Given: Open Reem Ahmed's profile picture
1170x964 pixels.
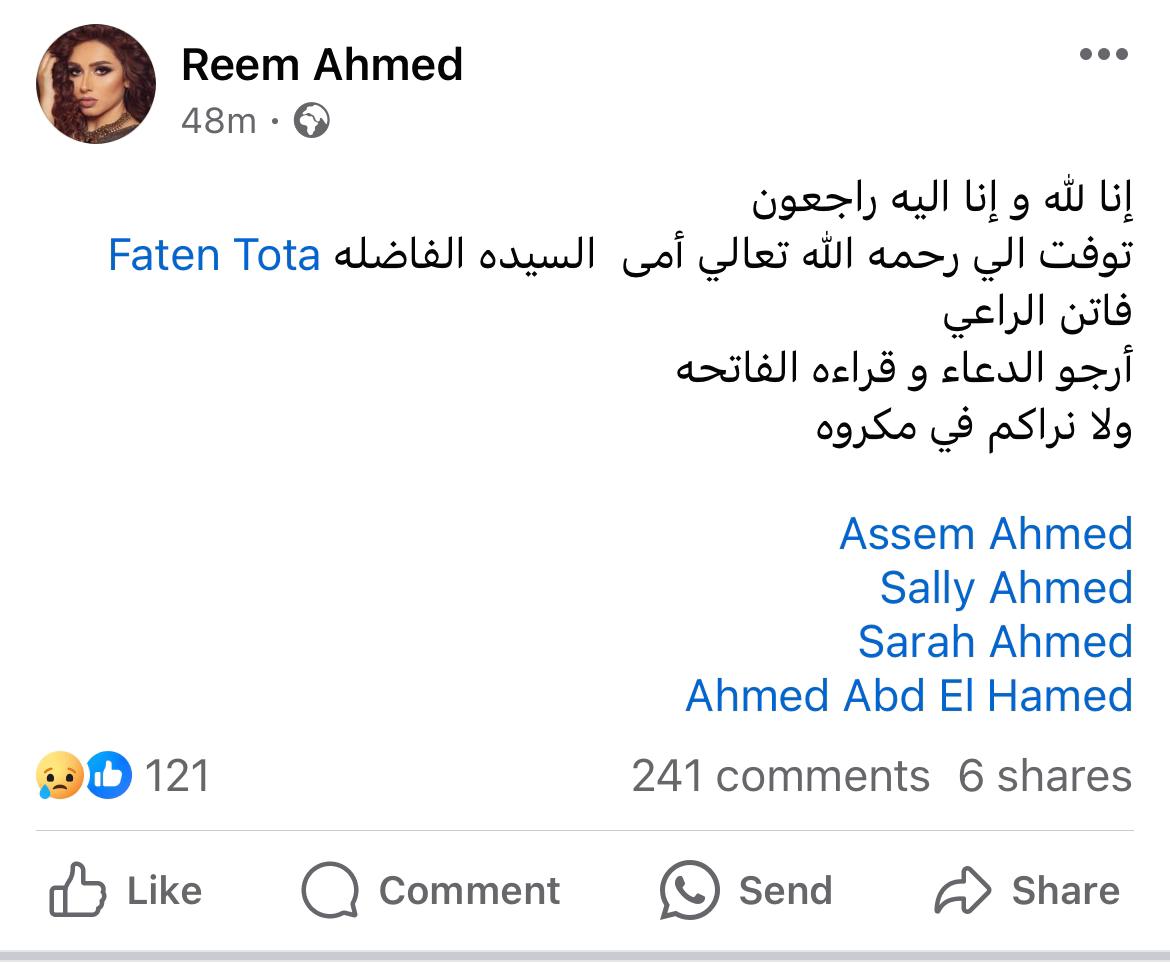Looking at the screenshot, I should pyautogui.click(x=96, y=85).
